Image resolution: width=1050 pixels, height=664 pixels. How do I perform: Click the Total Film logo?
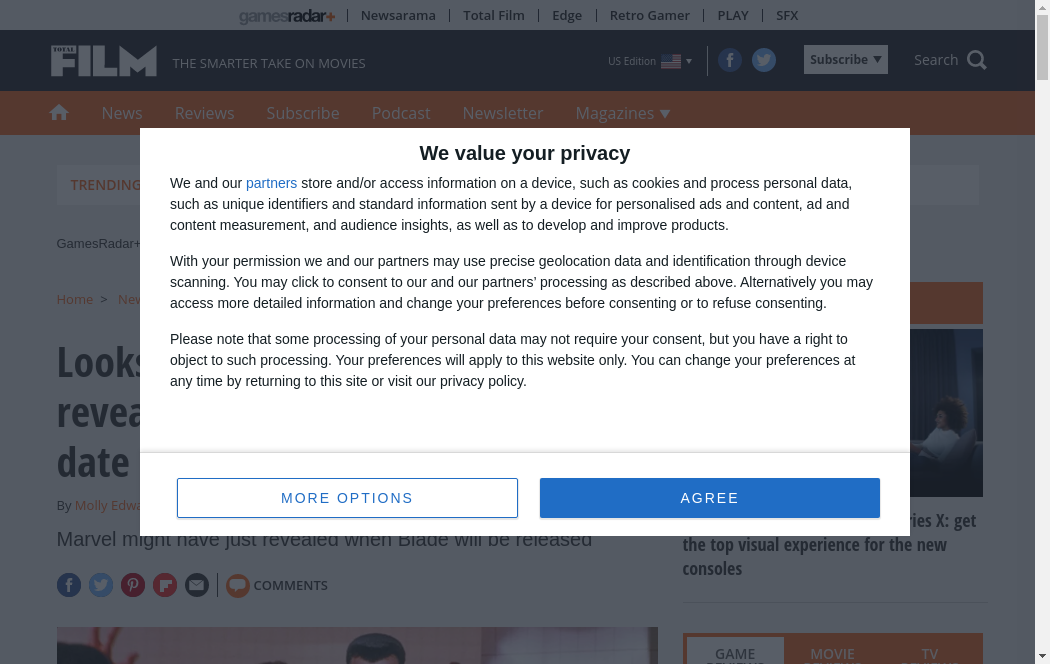[104, 61]
